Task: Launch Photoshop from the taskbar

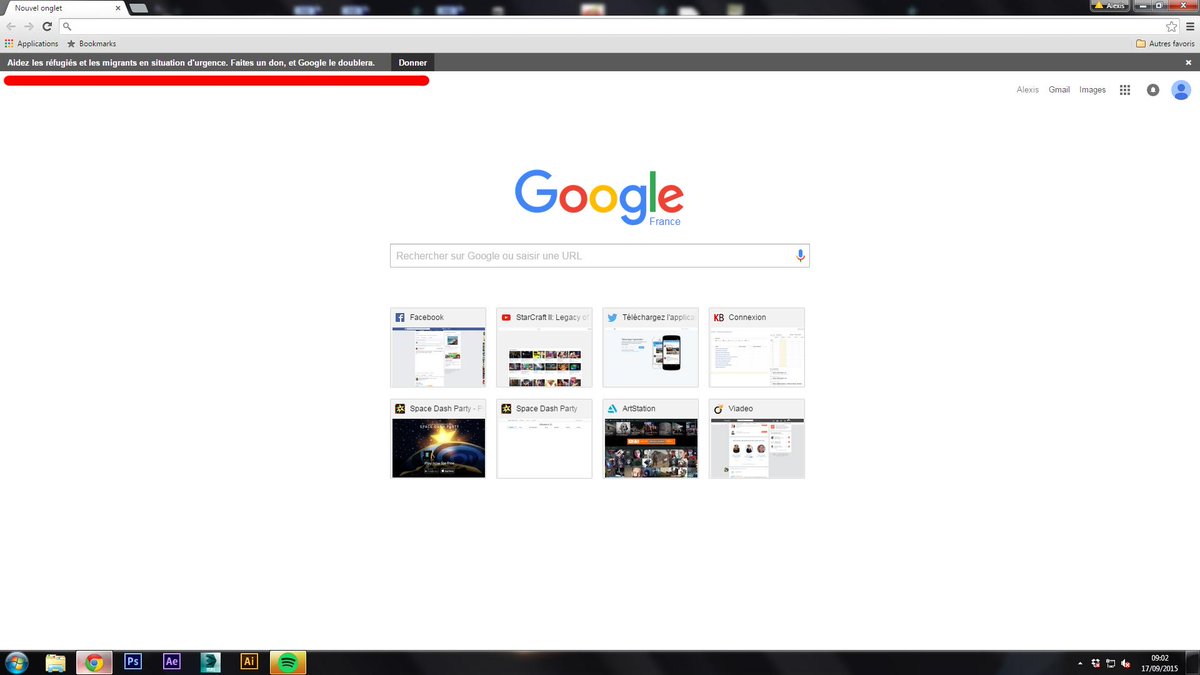Action: coord(133,662)
